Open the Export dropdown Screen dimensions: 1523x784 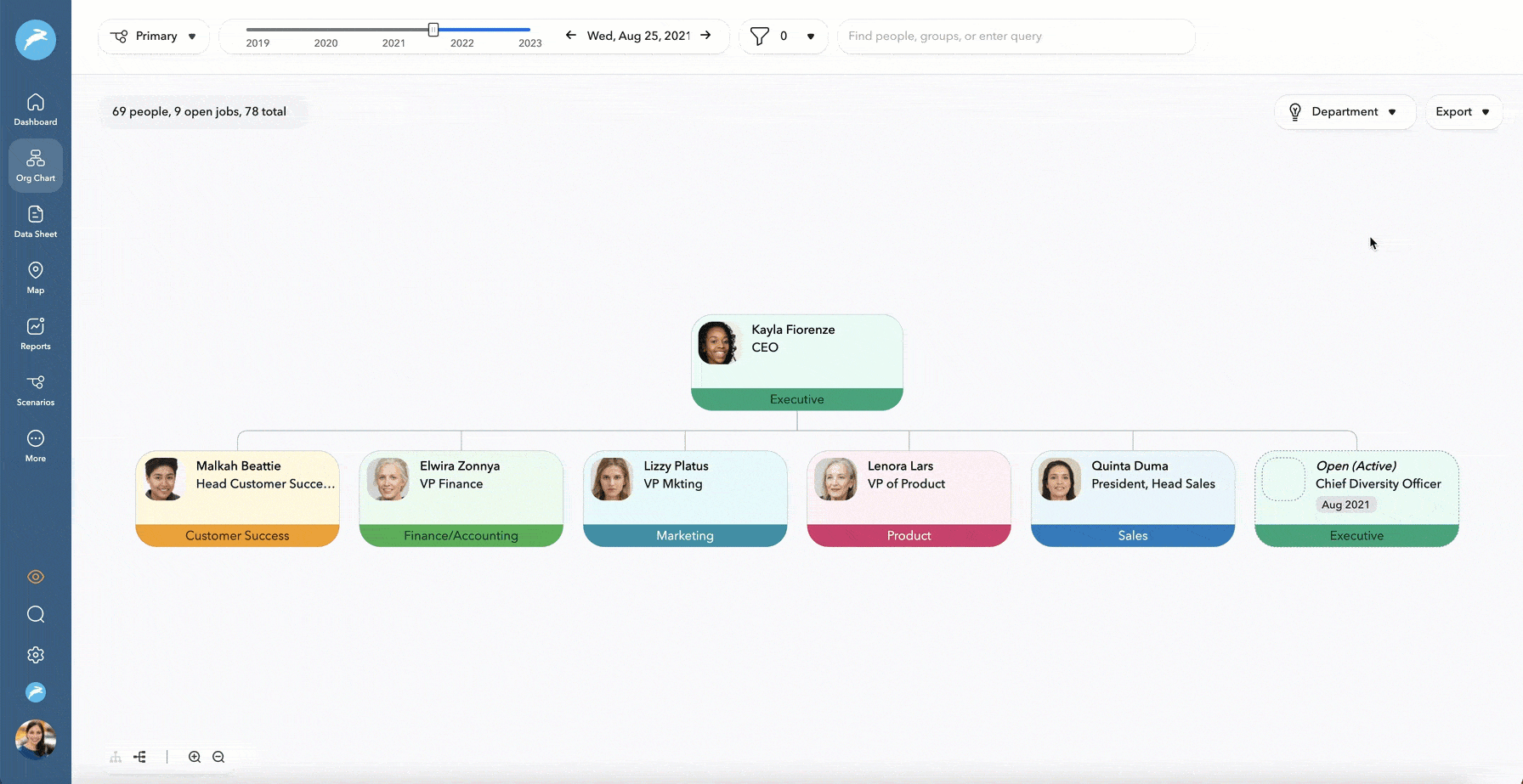coord(1463,111)
